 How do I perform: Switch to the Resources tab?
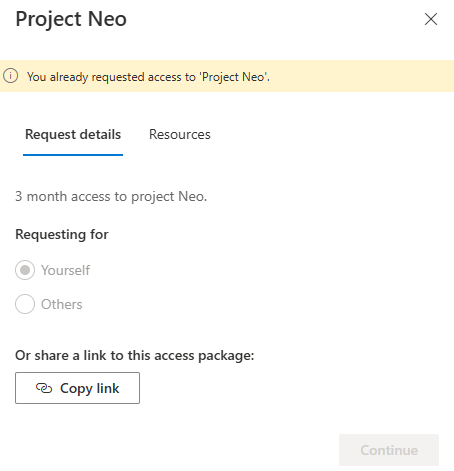click(x=180, y=134)
